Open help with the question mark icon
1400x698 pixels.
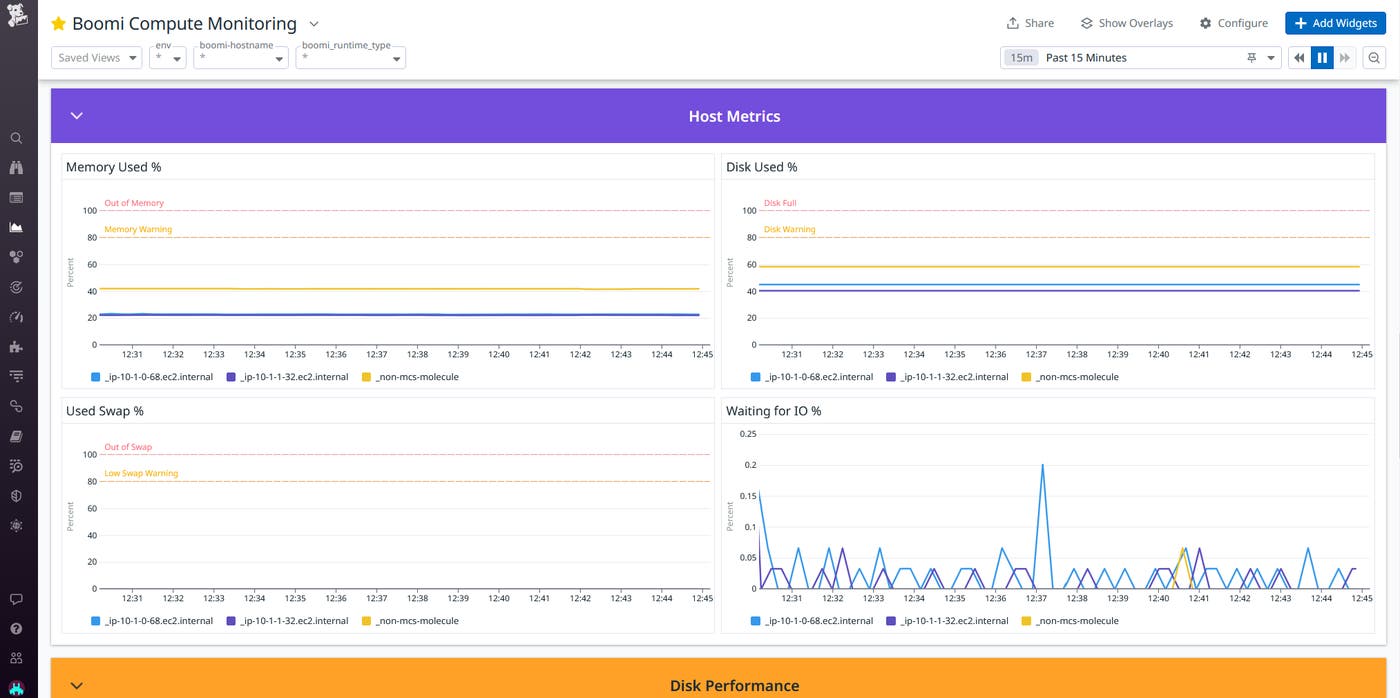coord(17,628)
